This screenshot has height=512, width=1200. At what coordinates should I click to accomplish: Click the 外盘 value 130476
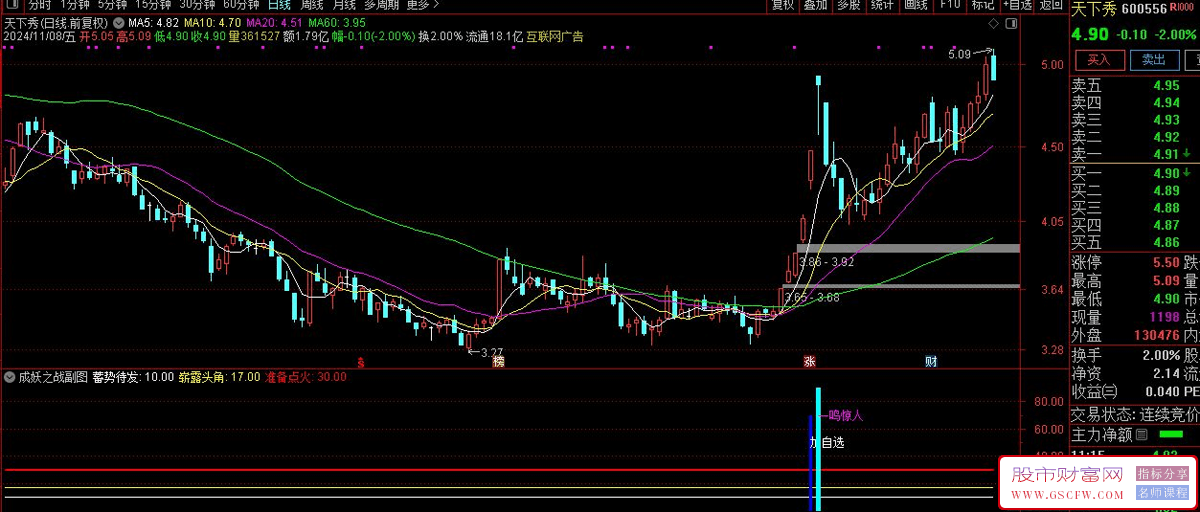pos(1156,336)
